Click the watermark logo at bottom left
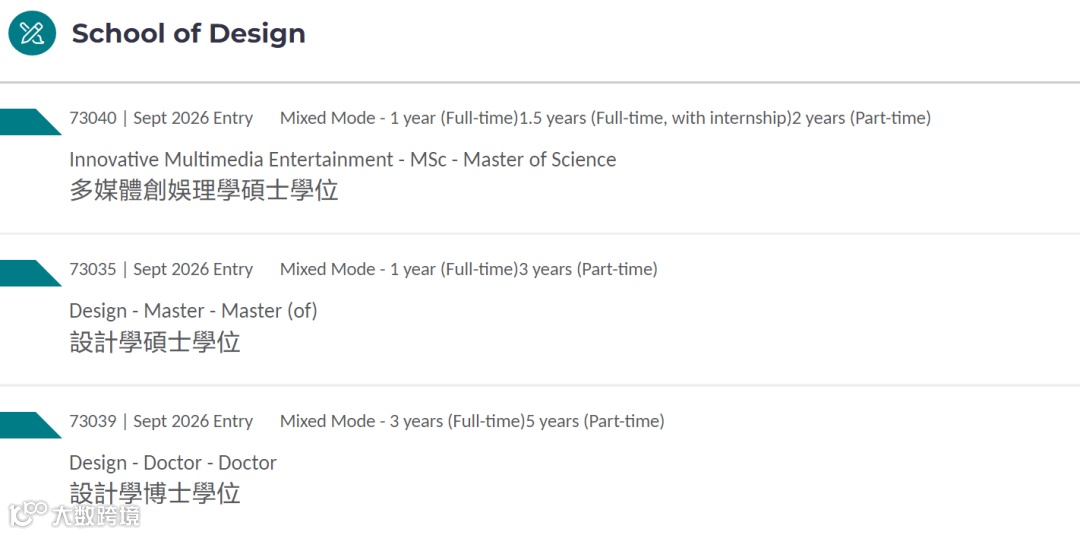Viewport: 1080px width, 535px height. coord(74,515)
